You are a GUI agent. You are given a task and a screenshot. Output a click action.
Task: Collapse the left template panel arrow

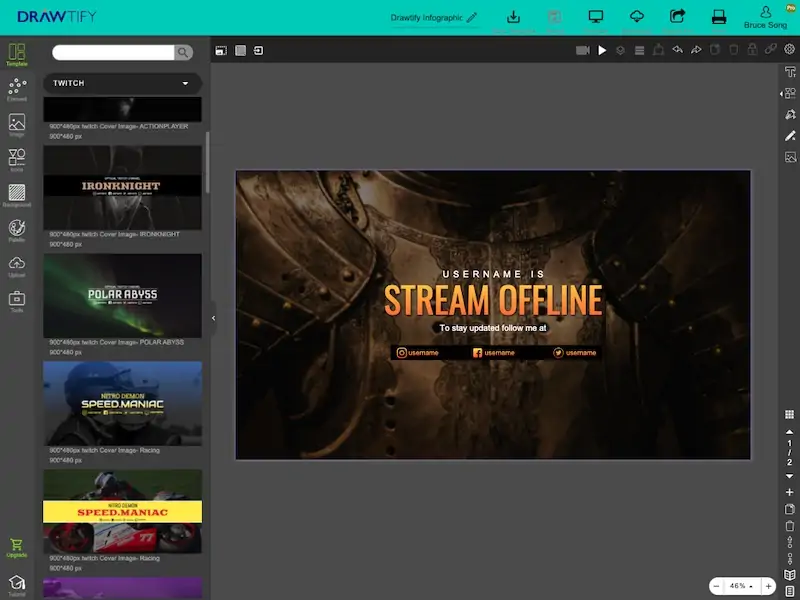213,318
